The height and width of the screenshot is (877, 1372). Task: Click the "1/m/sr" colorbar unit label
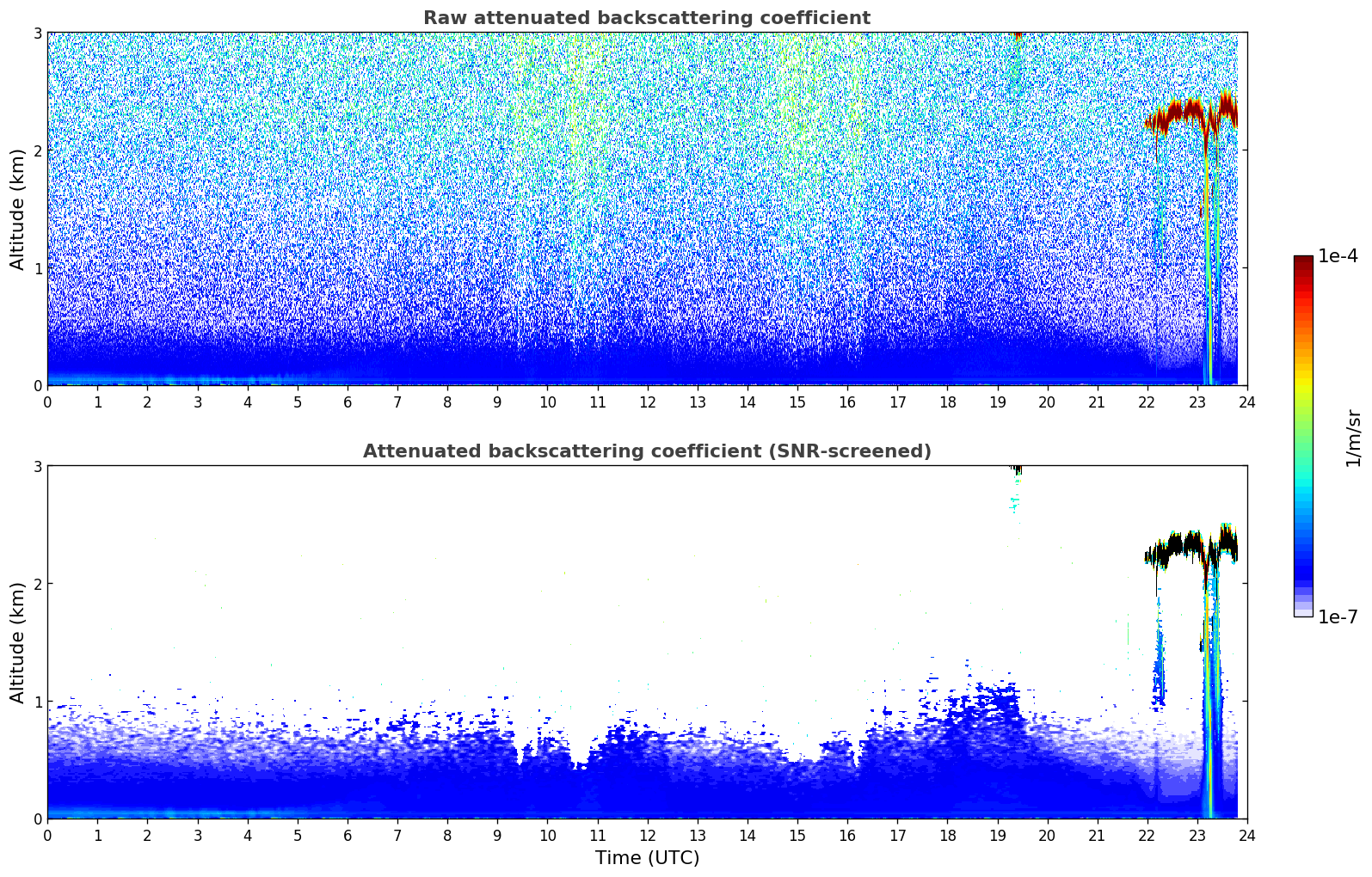click(x=1353, y=438)
